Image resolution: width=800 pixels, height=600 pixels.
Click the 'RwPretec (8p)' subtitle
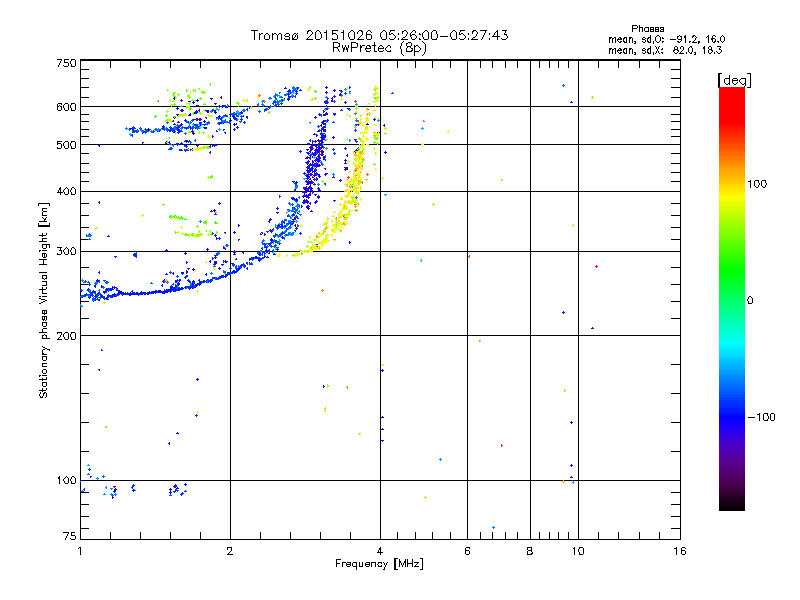[x=379, y=48]
